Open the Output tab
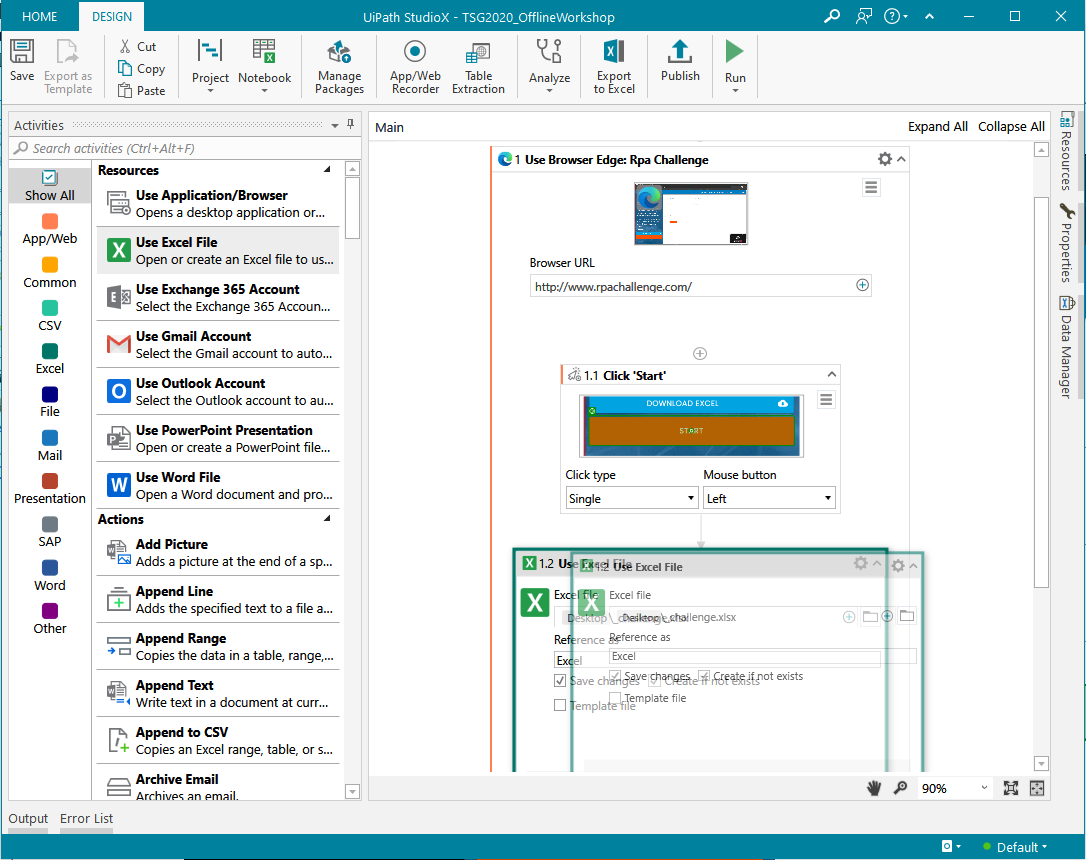The height and width of the screenshot is (860, 1086). click(28, 818)
